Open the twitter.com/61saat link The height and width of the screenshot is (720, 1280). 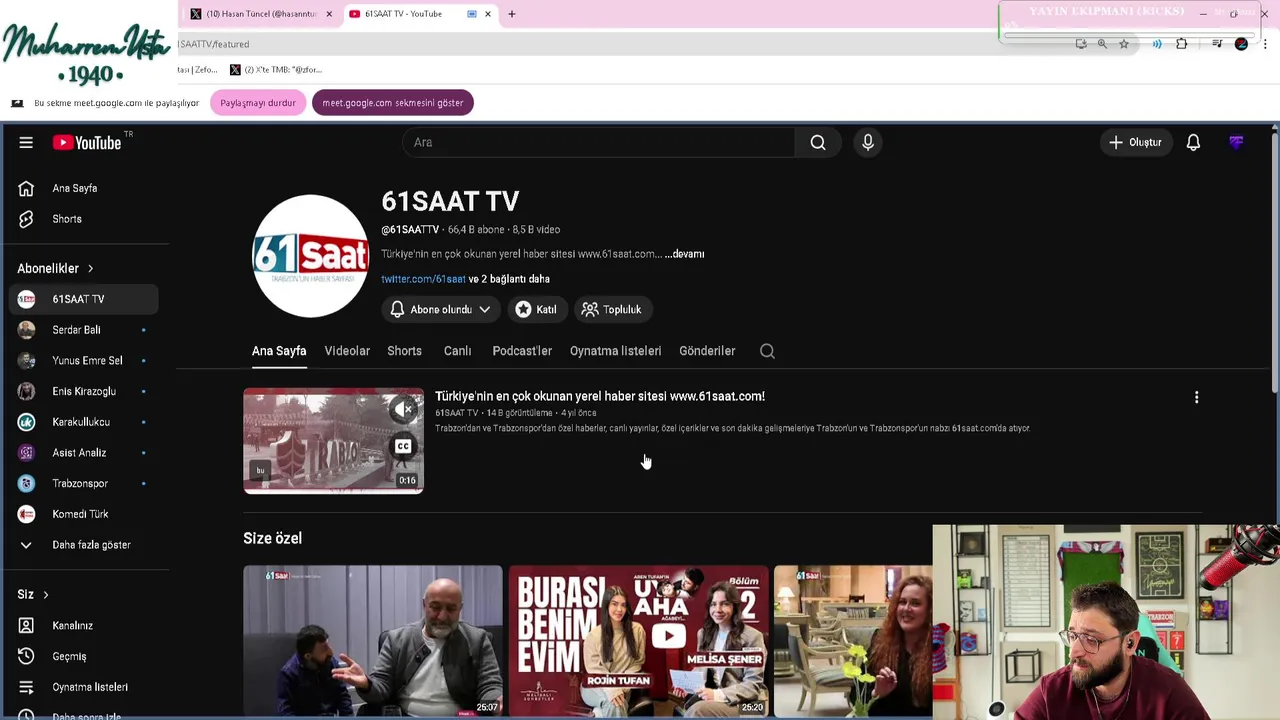423,279
